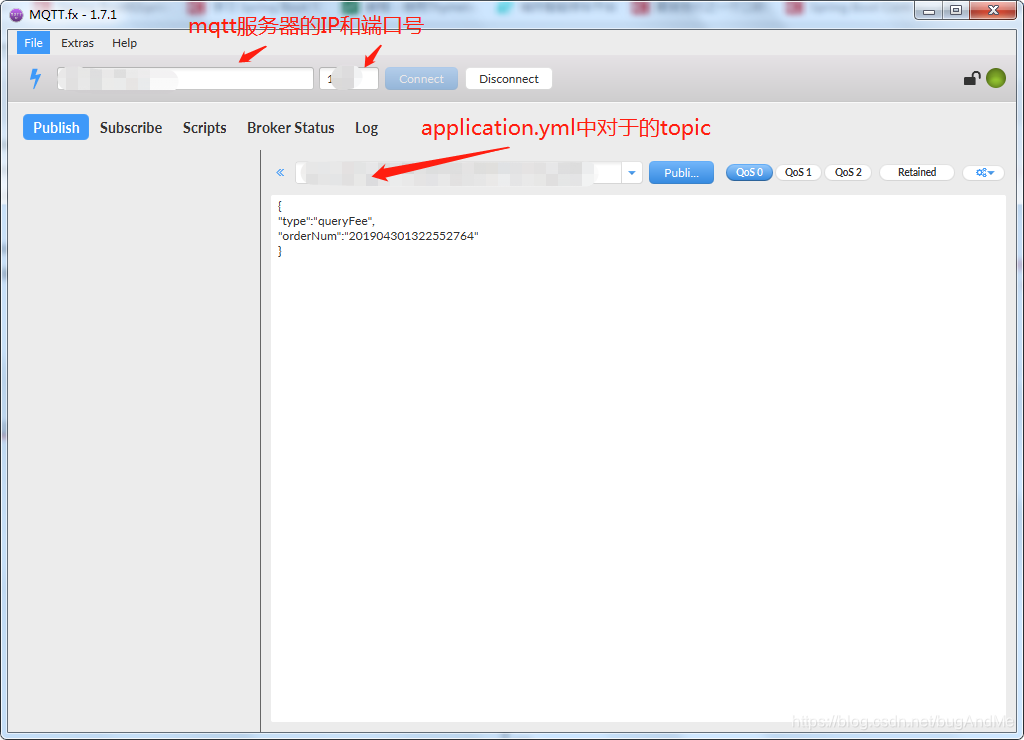Open the publish settings gear menu
This screenshot has height=740, width=1024.
coord(984,172)
